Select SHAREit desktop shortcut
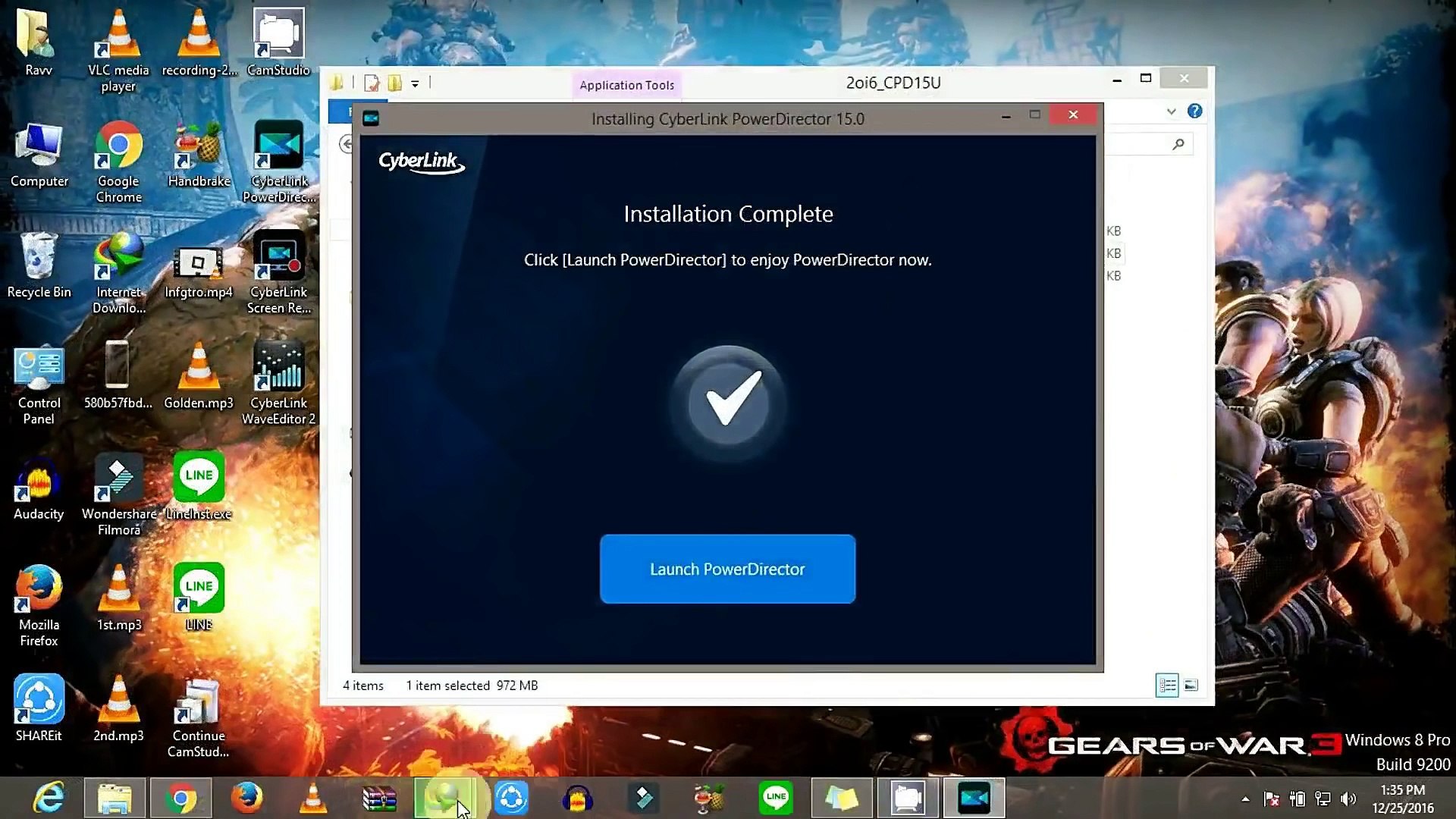1456x819 pixels. [x=39, y=709]
